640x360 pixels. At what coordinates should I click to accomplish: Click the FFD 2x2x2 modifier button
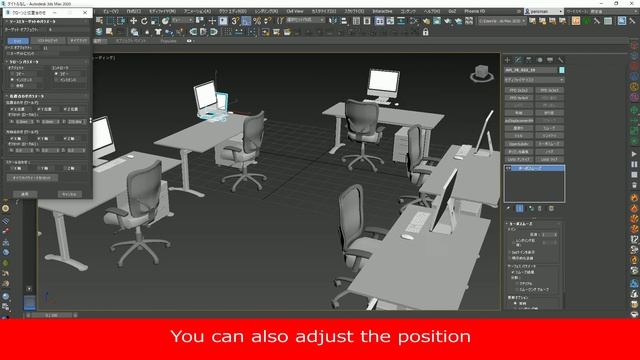point(519,90)
